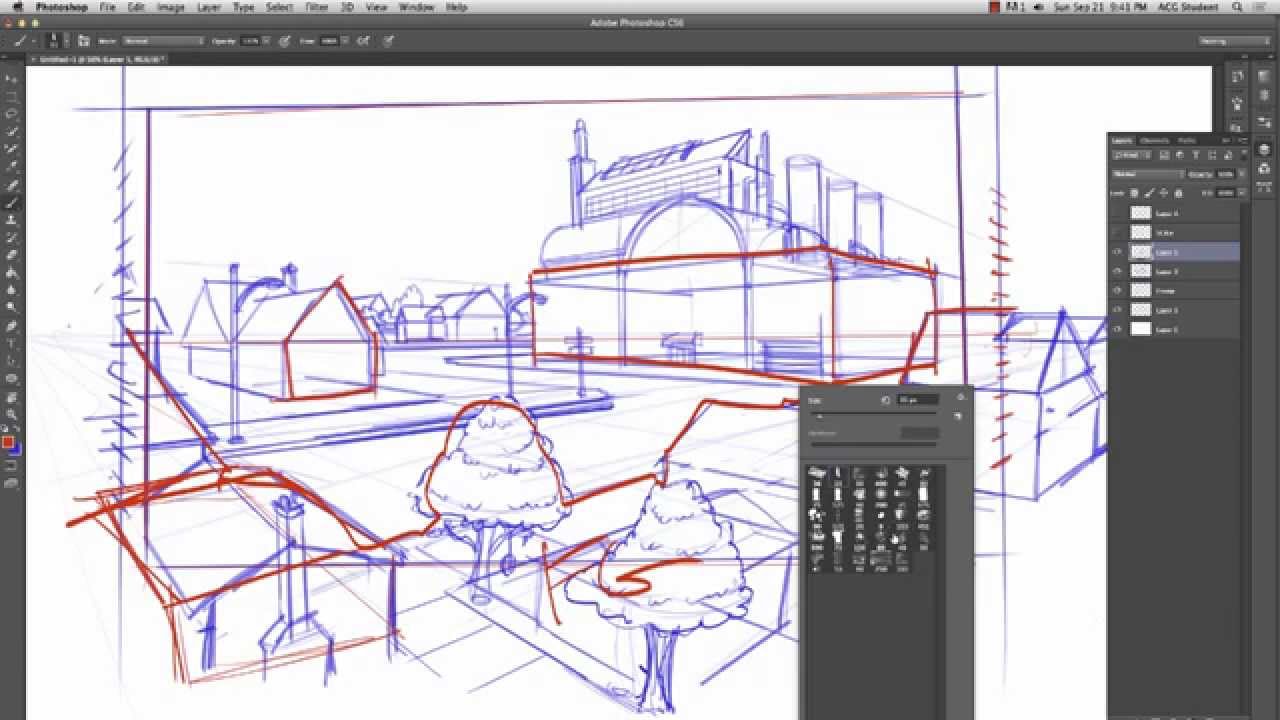Select the Shape tool

(12, 379)
